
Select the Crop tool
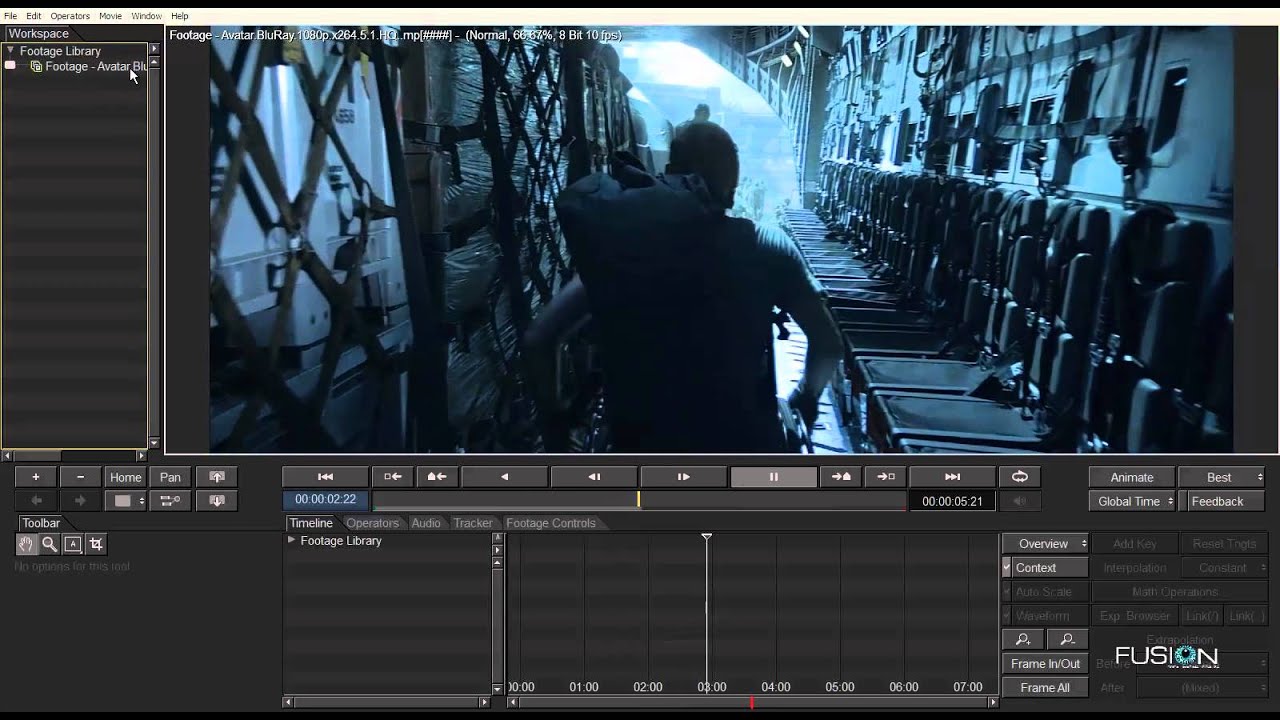[96, 544]
